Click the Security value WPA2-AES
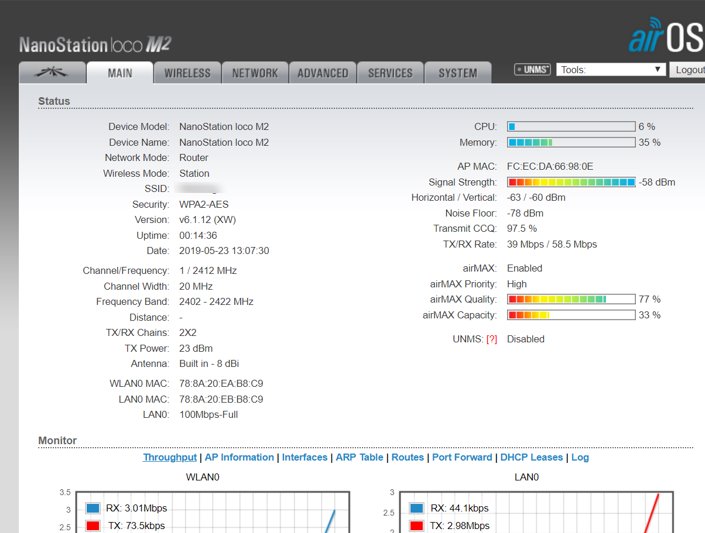705x533 pixels. pyautogui.click(x=204, y=205)
